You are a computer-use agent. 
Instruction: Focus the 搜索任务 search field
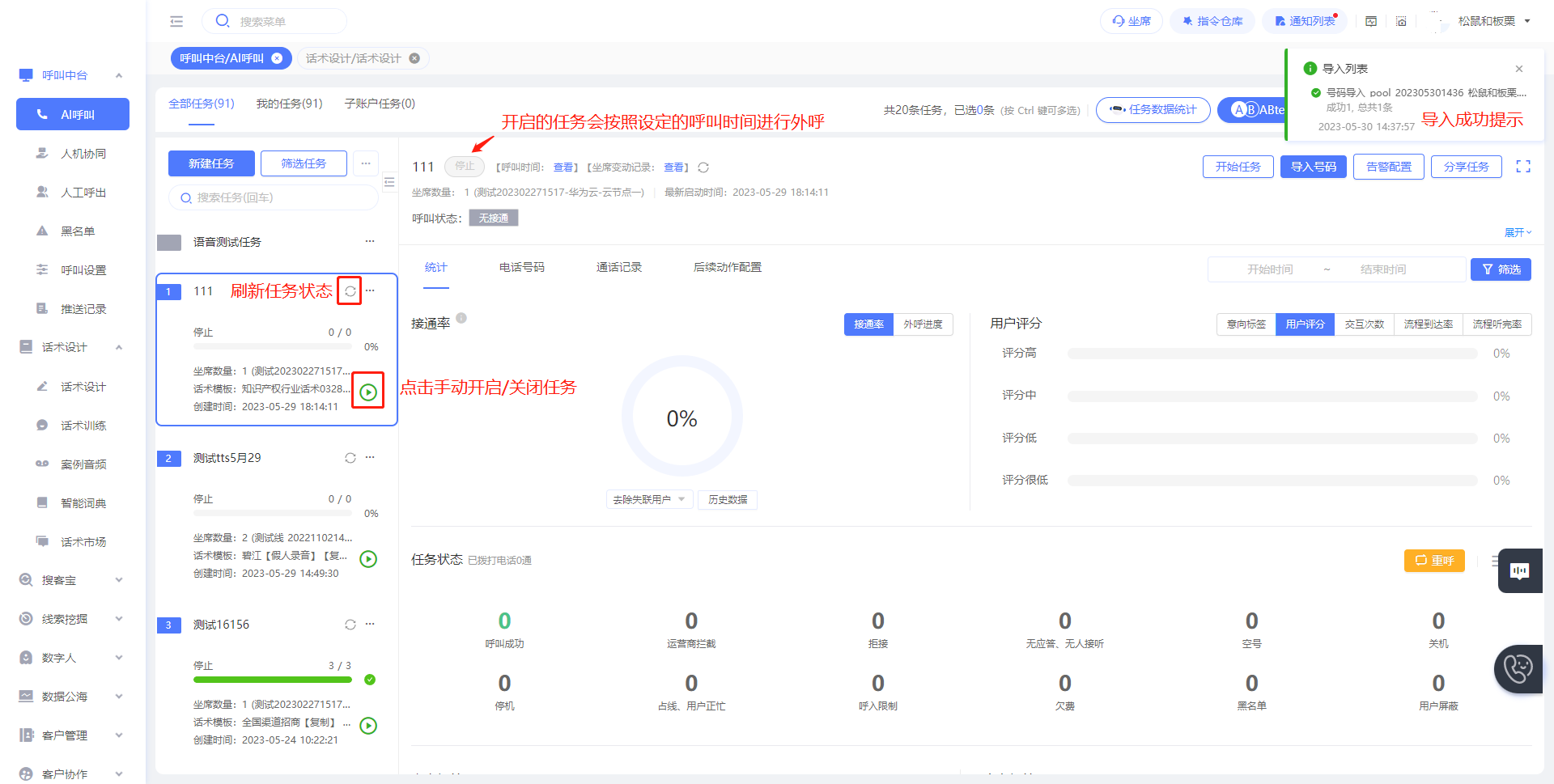pyautogui.click(x=274, y=197)
